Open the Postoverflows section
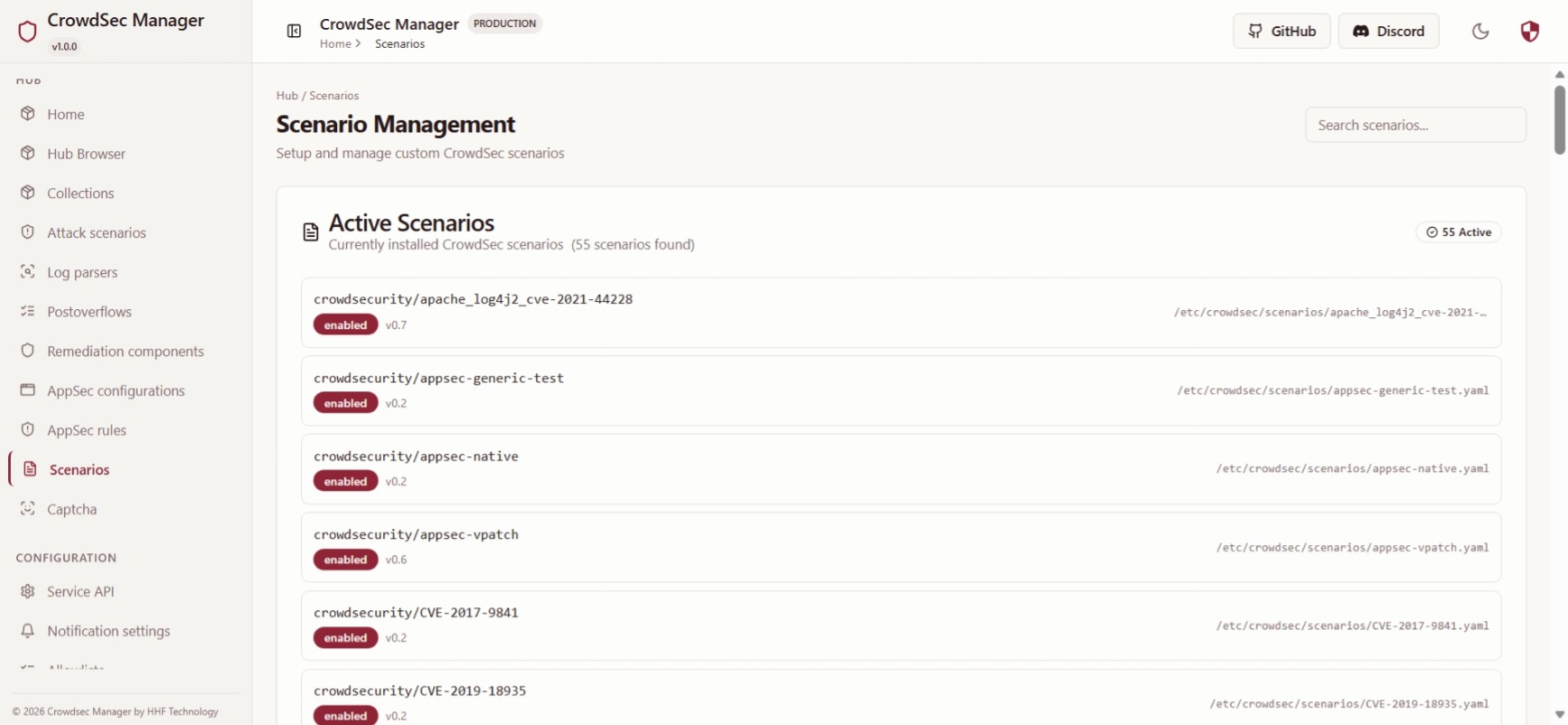 88,311
